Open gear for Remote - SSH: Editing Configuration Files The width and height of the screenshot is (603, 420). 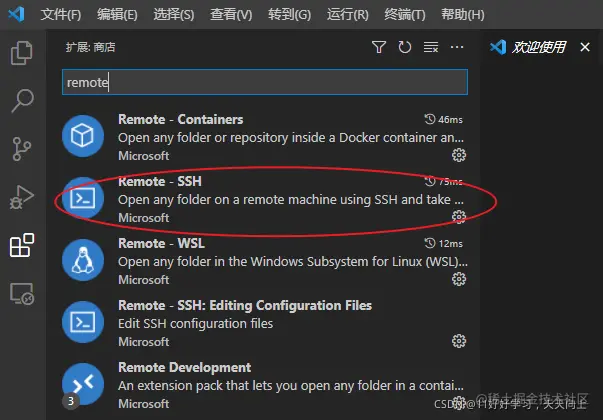pyautogui.click(x=458, y=341)
